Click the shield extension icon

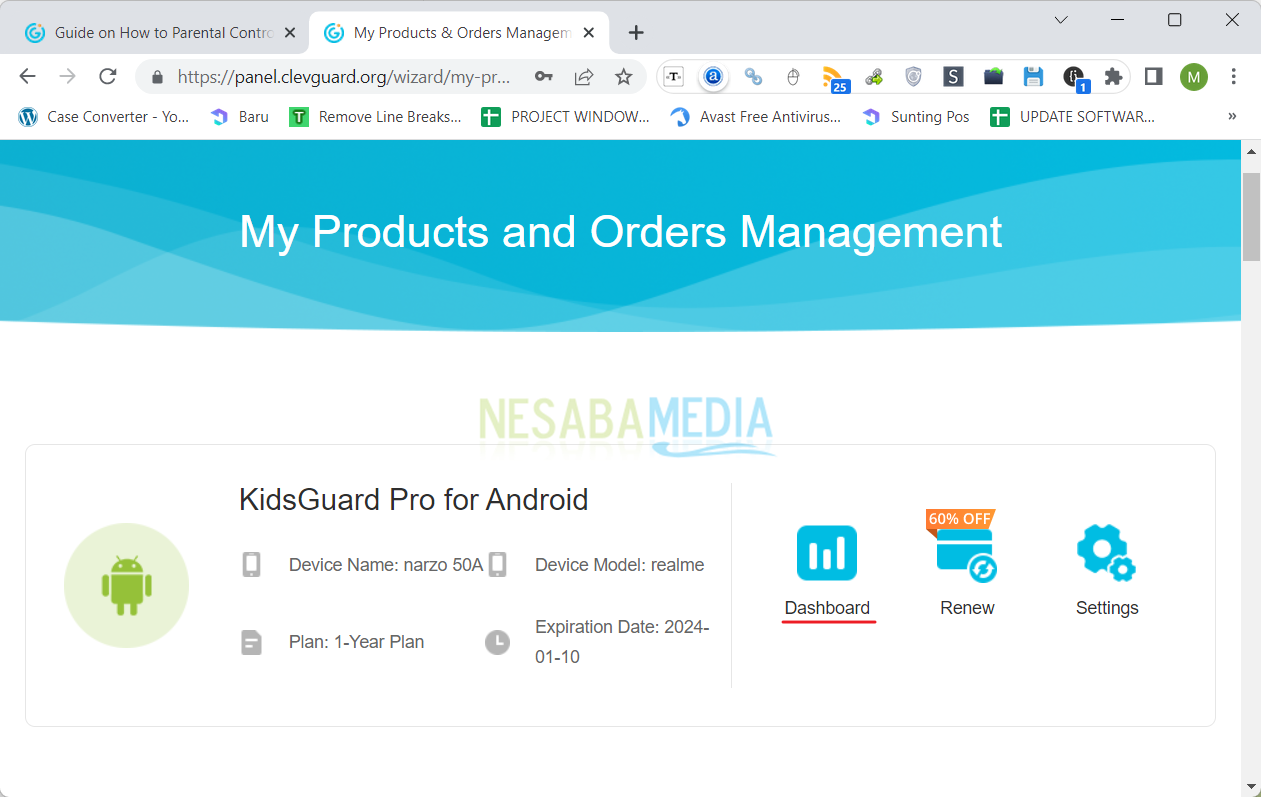click(x=913, y=77)
